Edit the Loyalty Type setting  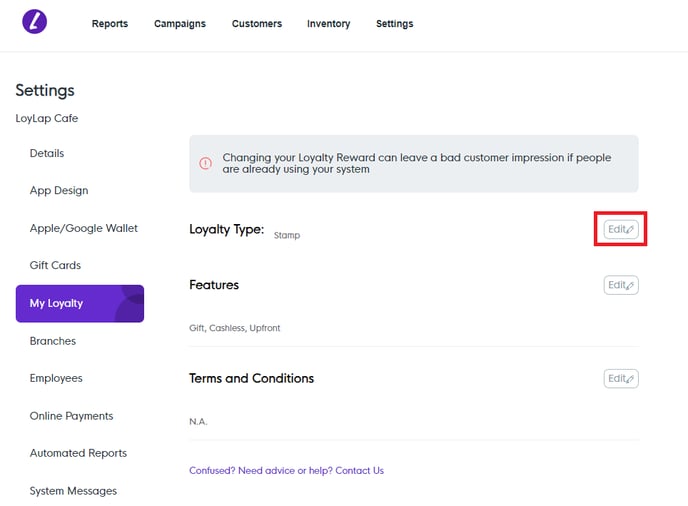point(621,229)
